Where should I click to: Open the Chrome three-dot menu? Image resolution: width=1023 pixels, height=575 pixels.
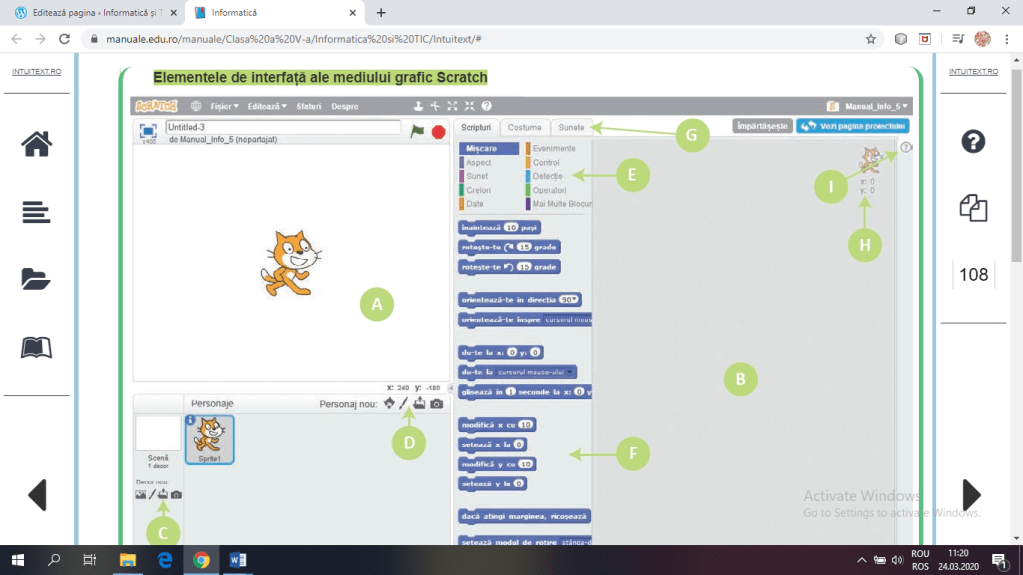click(1008, 39)
